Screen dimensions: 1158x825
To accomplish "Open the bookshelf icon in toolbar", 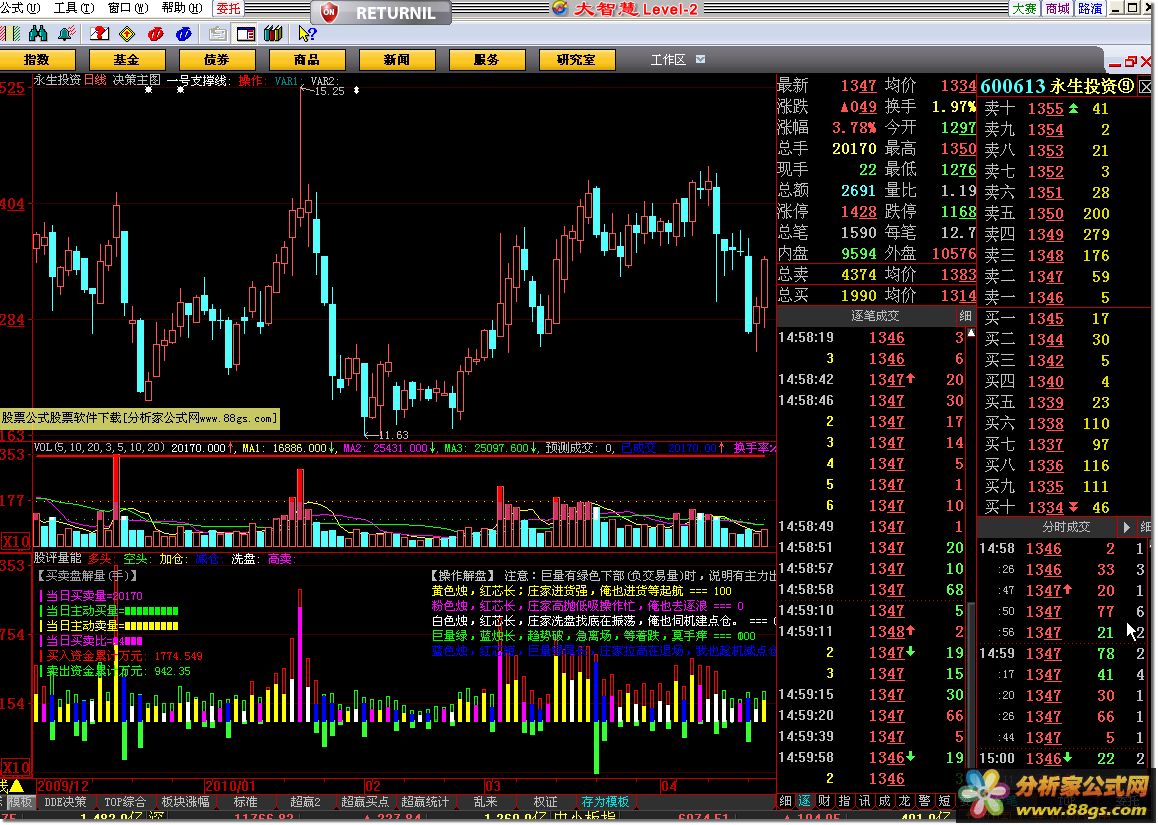I will [273, 34].
